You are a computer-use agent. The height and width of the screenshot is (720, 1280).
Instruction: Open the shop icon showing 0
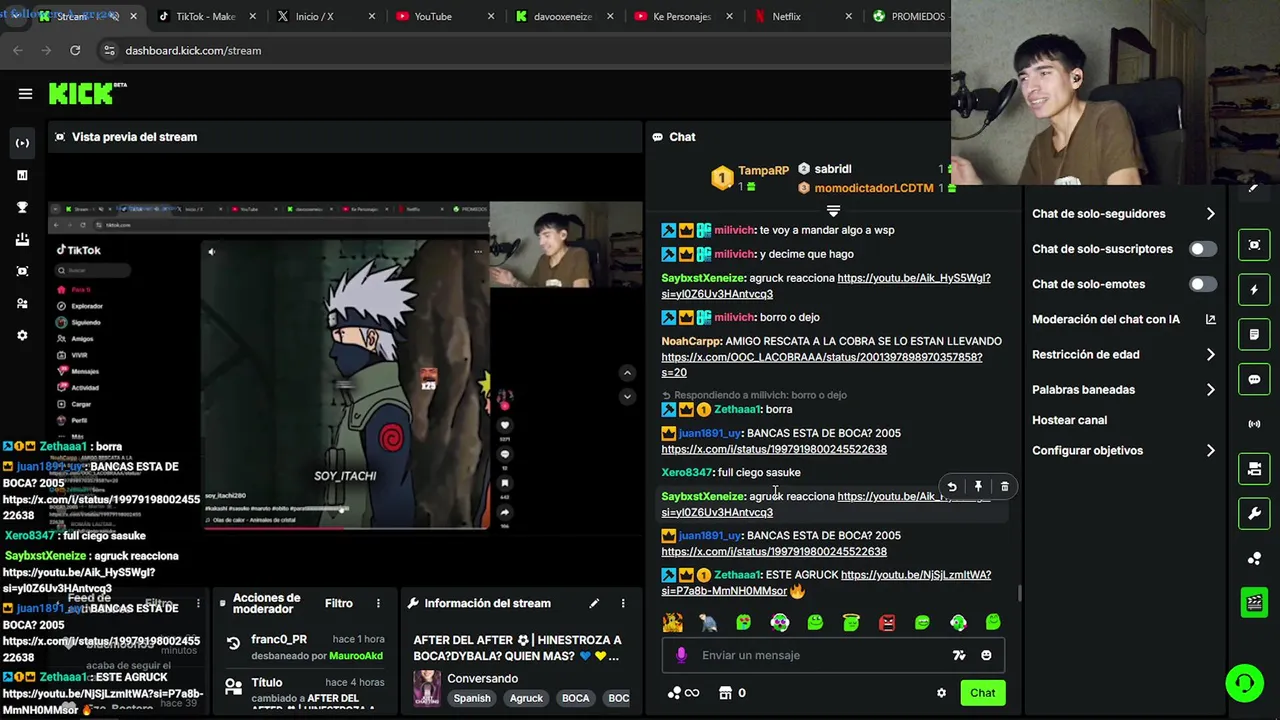[x=732, y=693]
